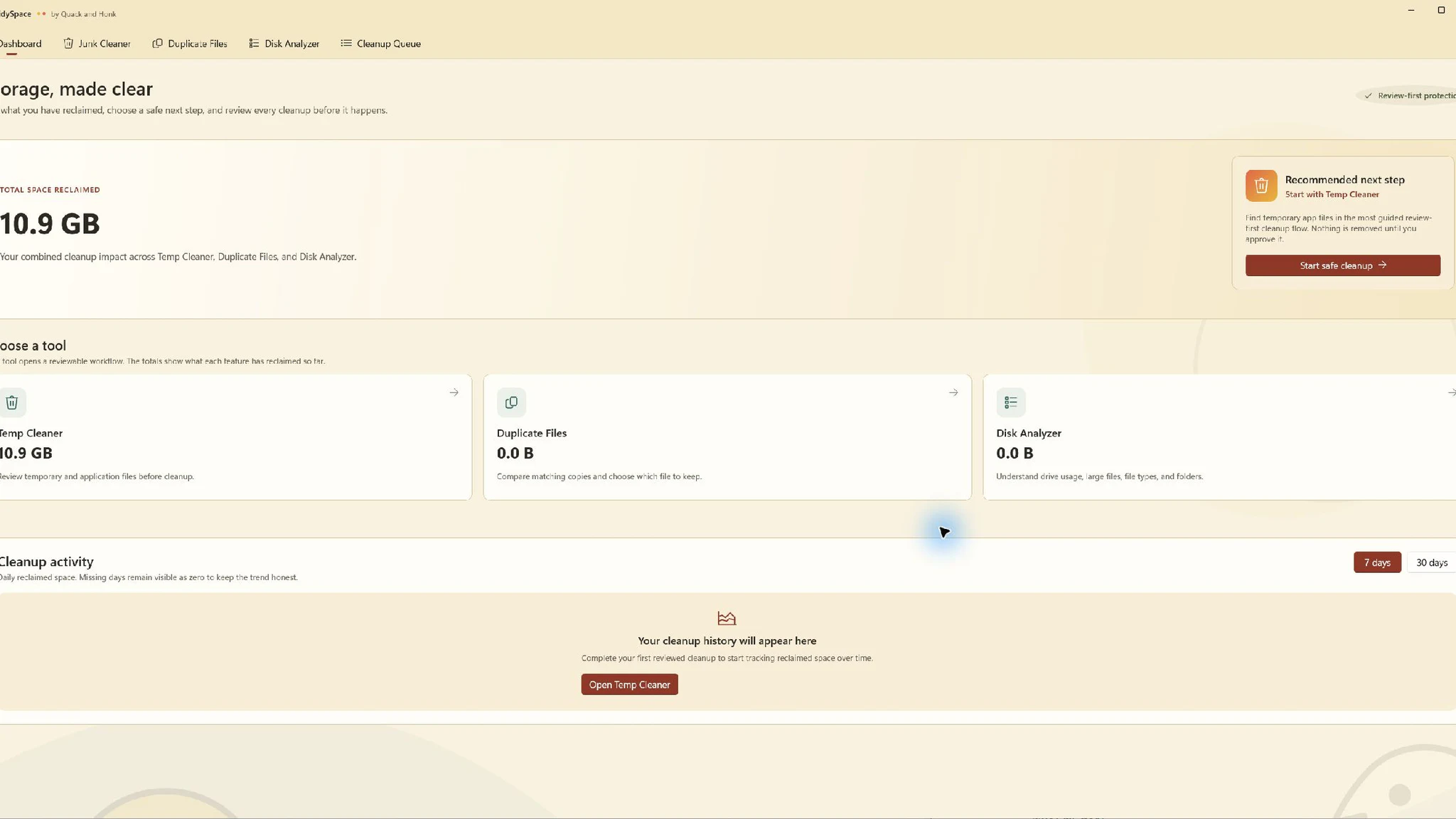Viewport: 1456px width, 819px height.
Task: Click the Disk Analyzer card list icon
Action: click(1011, 402)
